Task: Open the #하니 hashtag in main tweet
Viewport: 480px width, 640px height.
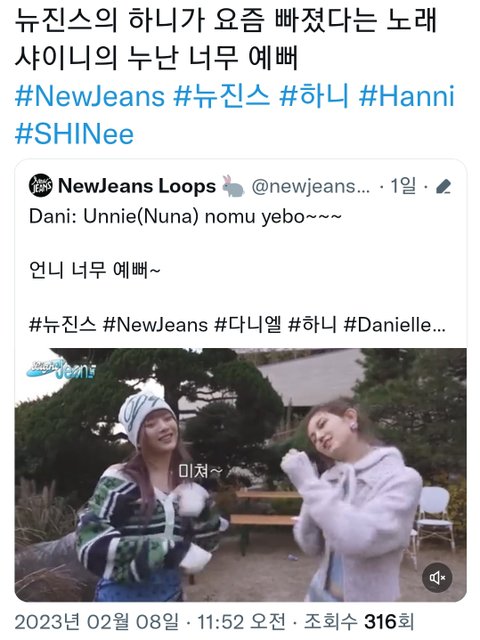Action: (x=314, y=96)
